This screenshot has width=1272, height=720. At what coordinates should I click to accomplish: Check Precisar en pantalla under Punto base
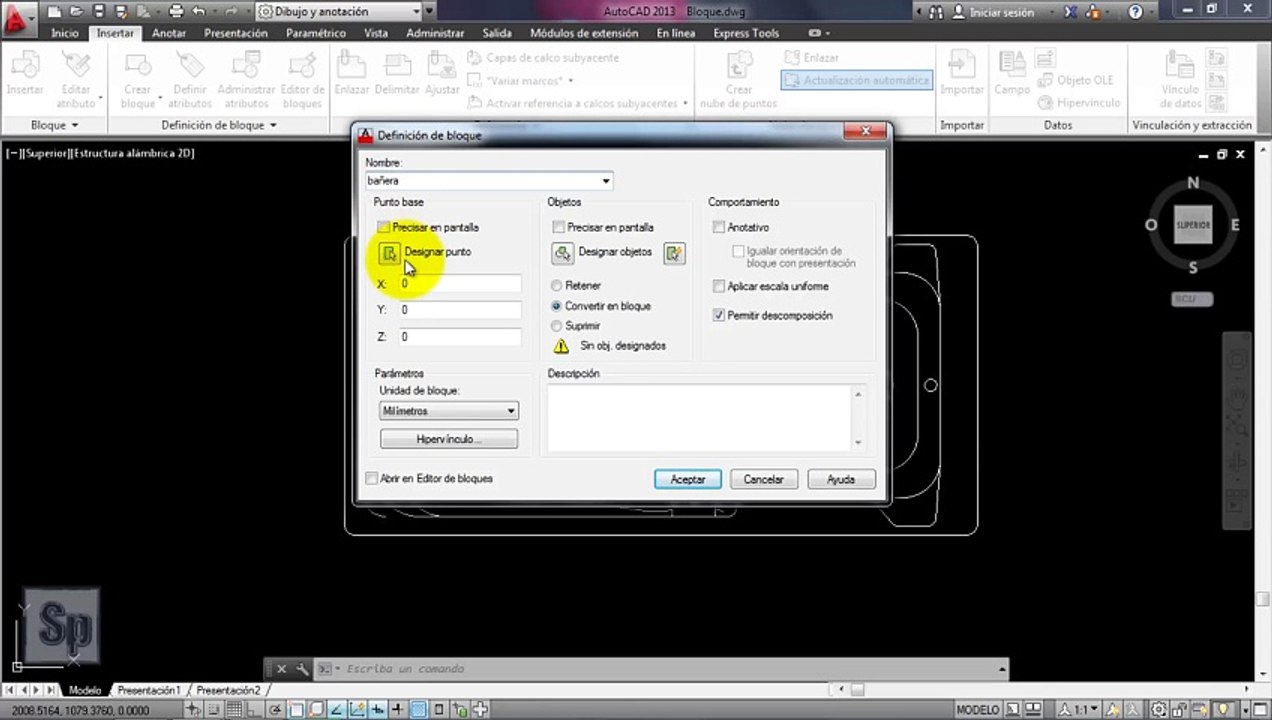tap(384, 228)
